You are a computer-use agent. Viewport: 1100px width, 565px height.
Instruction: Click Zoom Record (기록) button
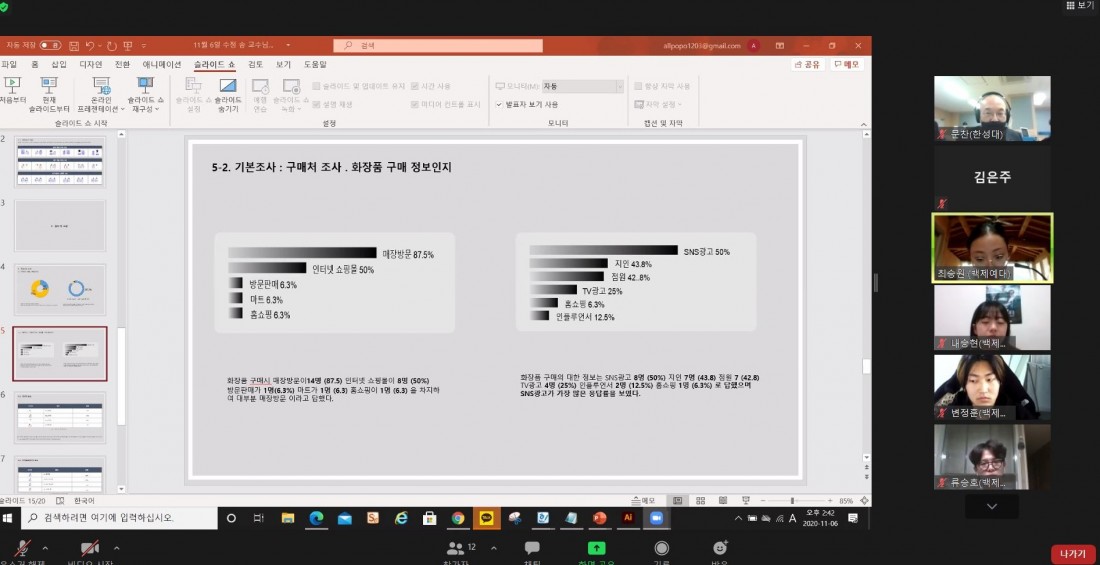661,552
